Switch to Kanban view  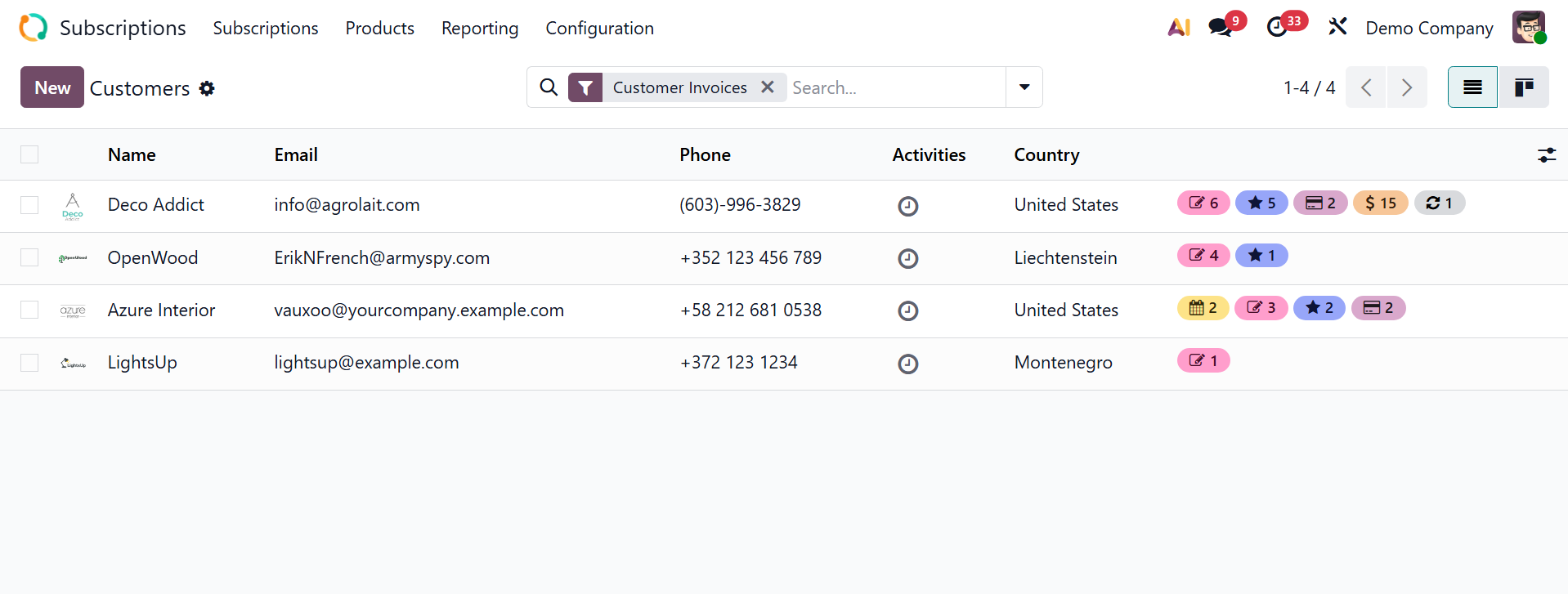coord(1524,87)
